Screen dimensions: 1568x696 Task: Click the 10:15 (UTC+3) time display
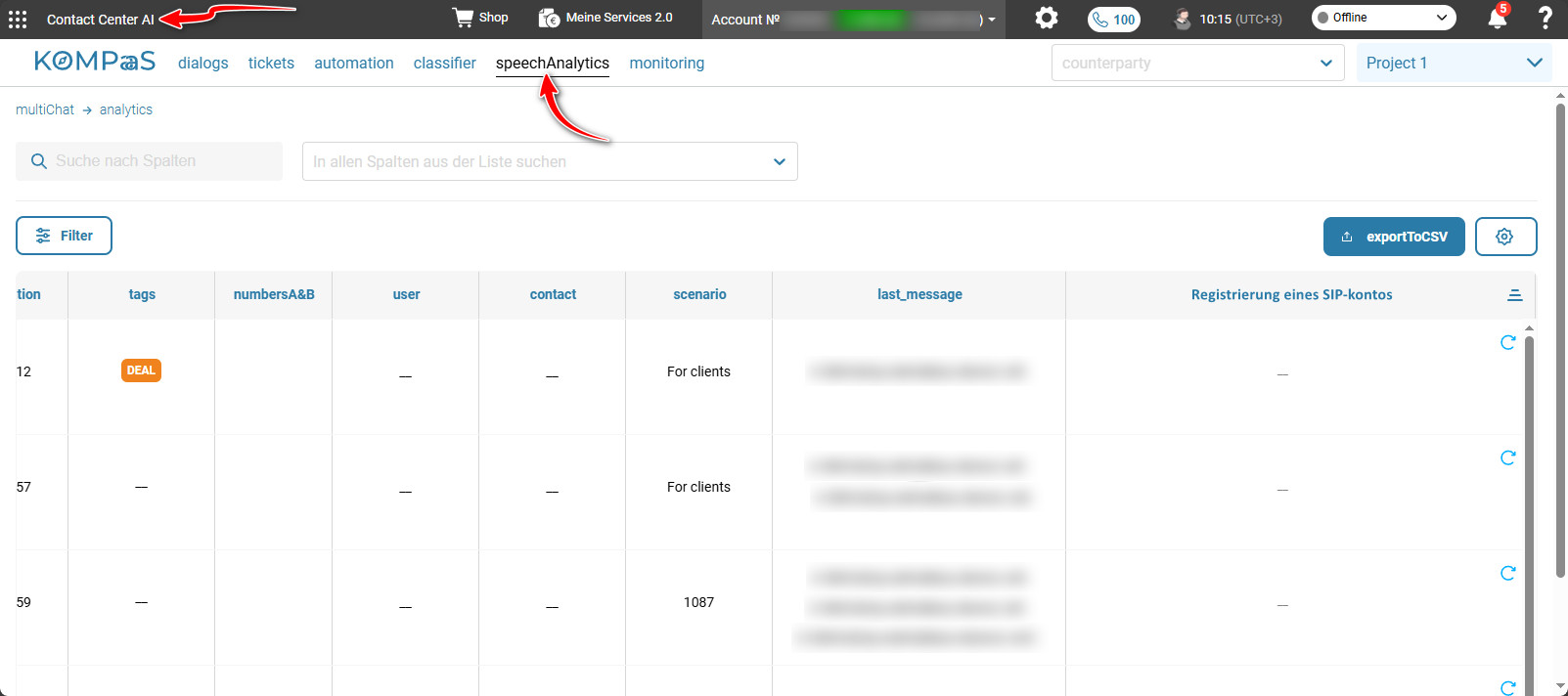pos(1240,19)
